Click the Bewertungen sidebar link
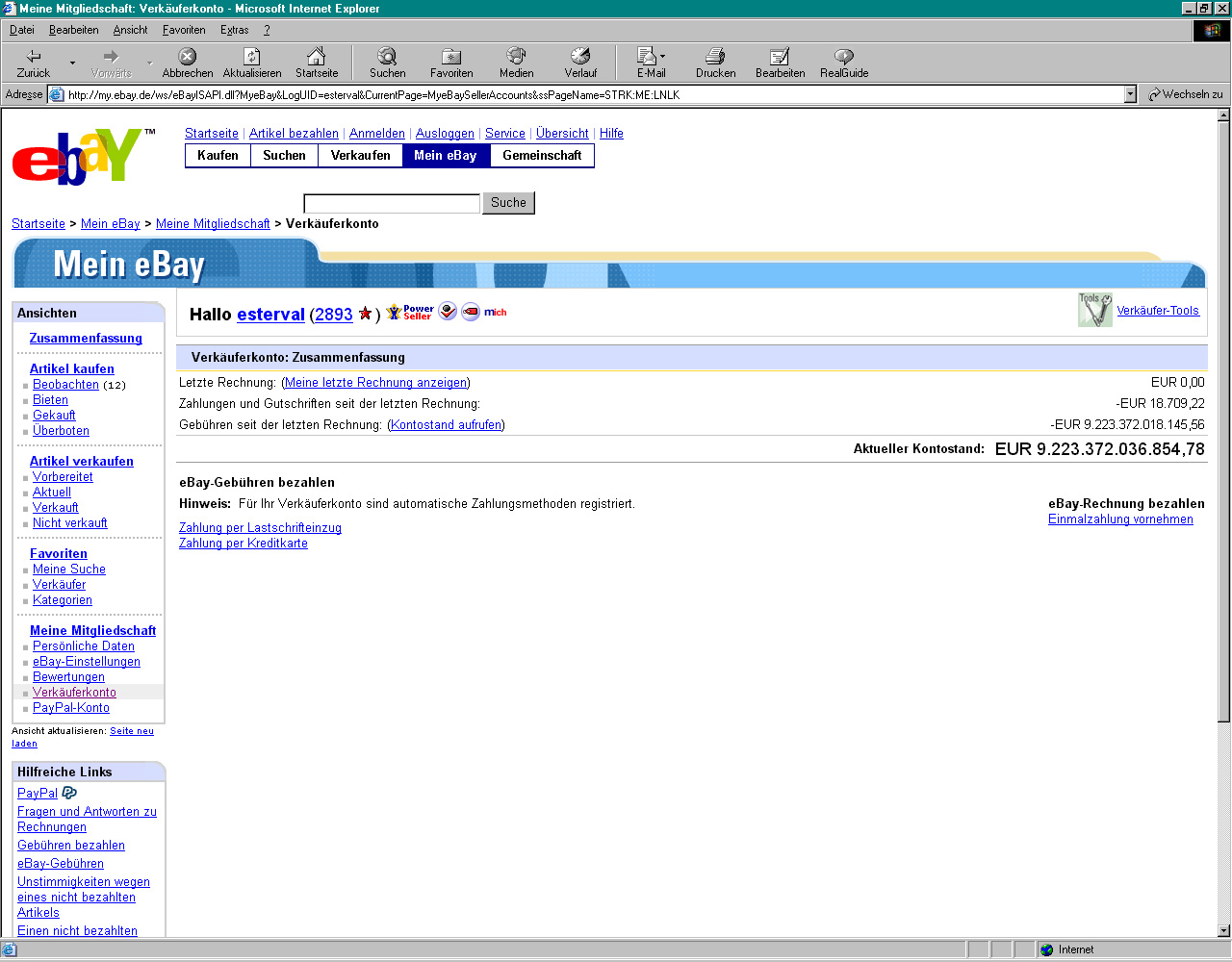Screen dimensions: 1232x962 (x=68, y=677)
